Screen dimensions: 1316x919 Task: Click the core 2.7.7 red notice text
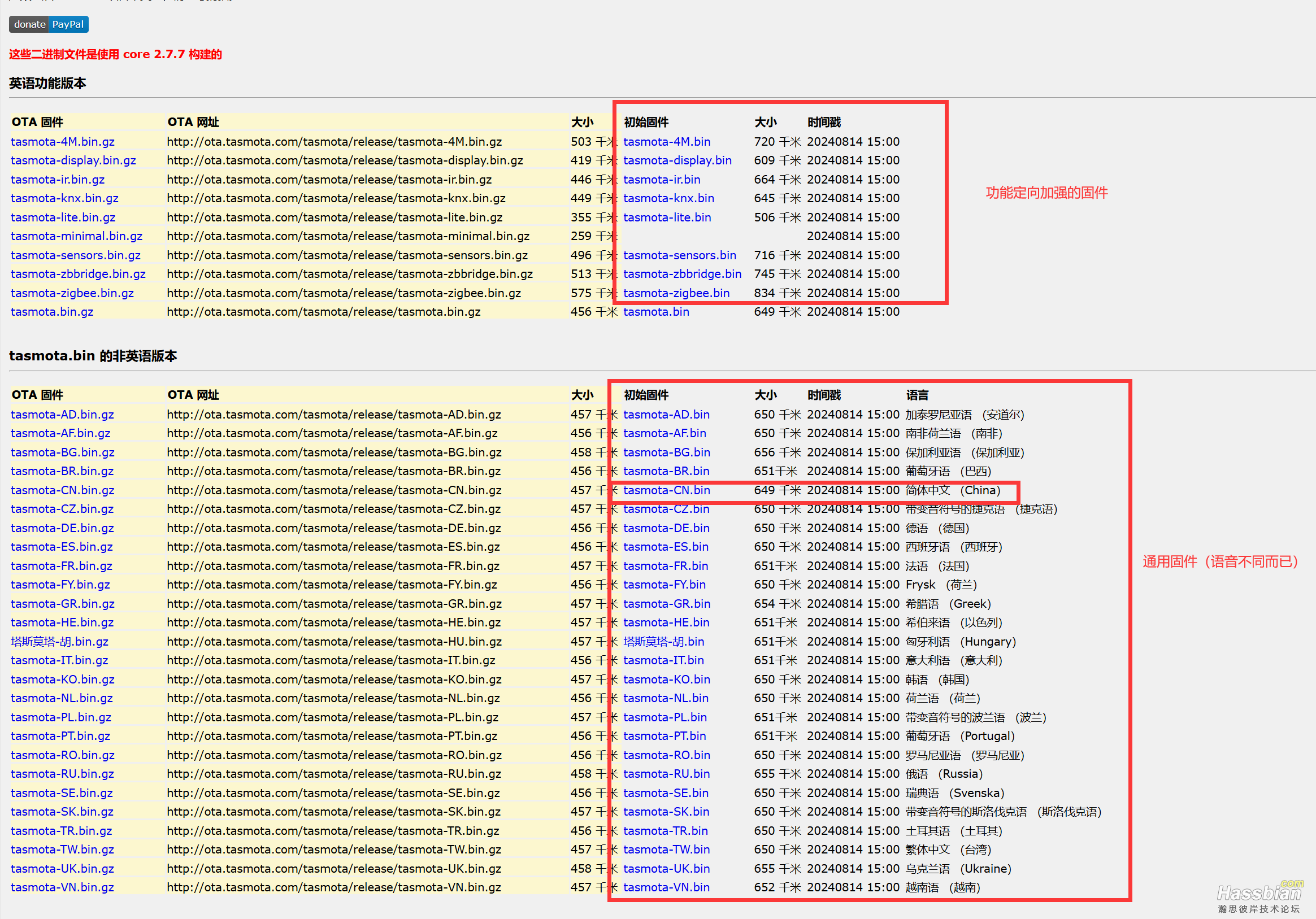tap(115, 54)
